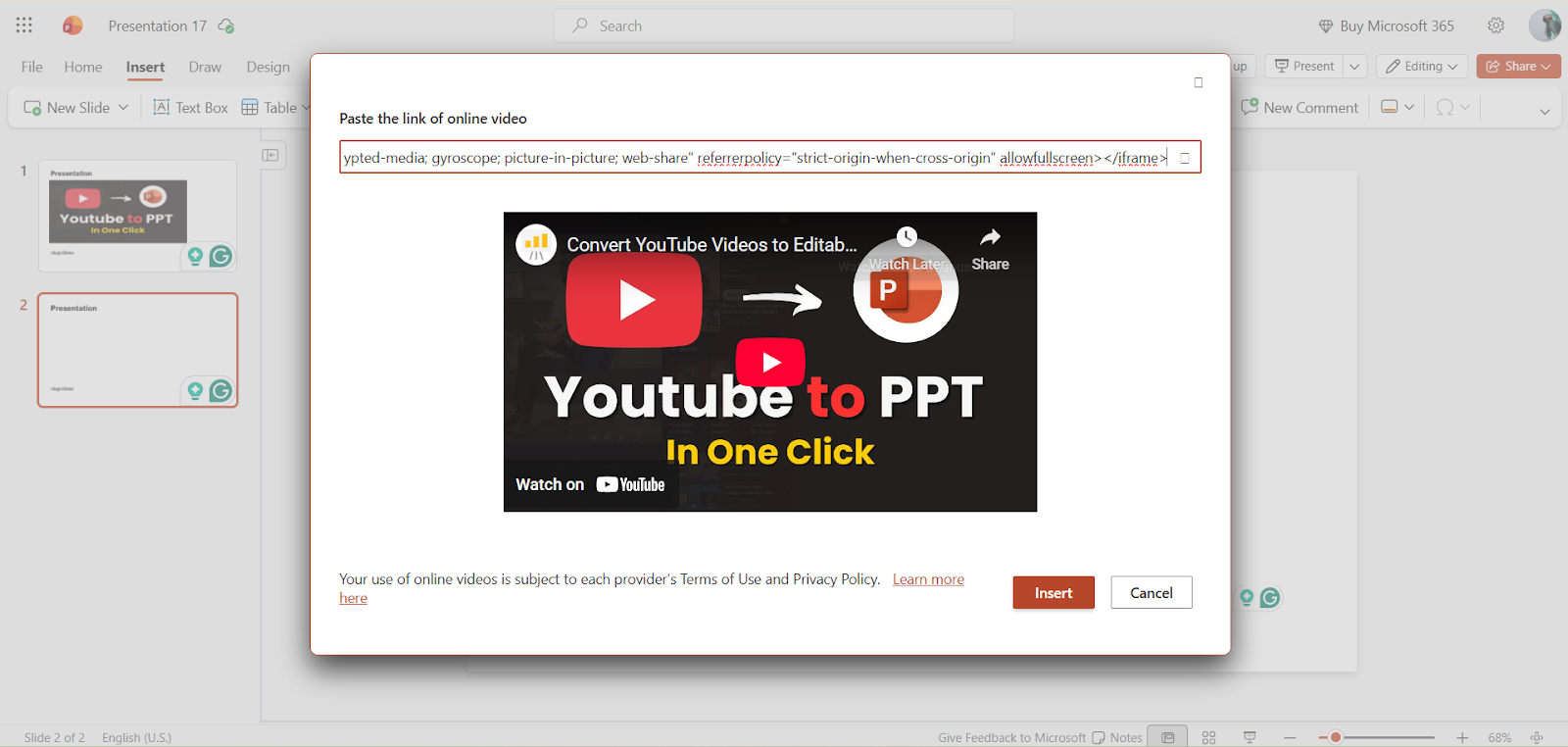This screenshot has height=747, width=1568.
Task: Switch to the Home tab
Action: click(83, 67)
